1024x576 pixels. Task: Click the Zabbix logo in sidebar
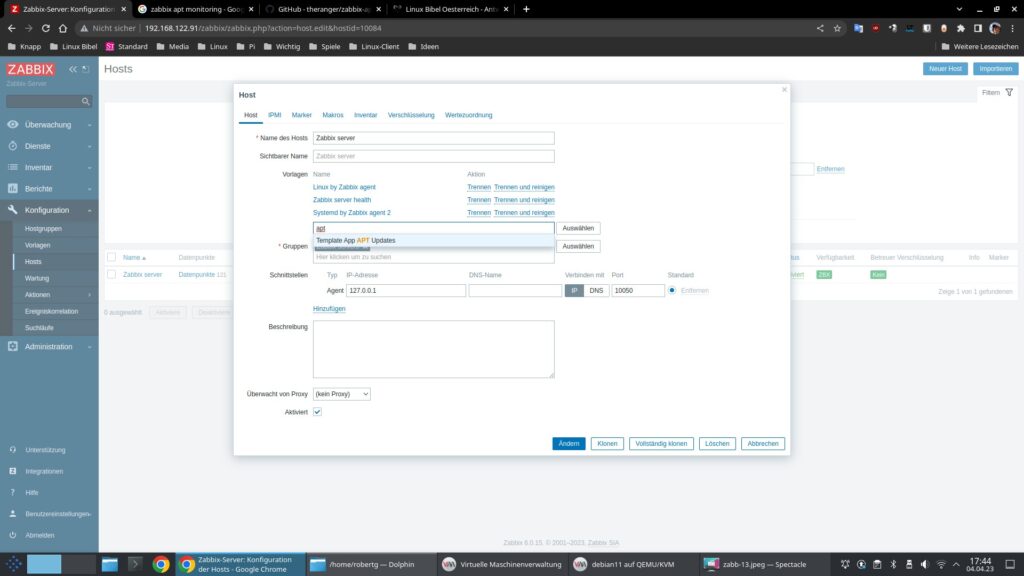[x=31, y=69]
